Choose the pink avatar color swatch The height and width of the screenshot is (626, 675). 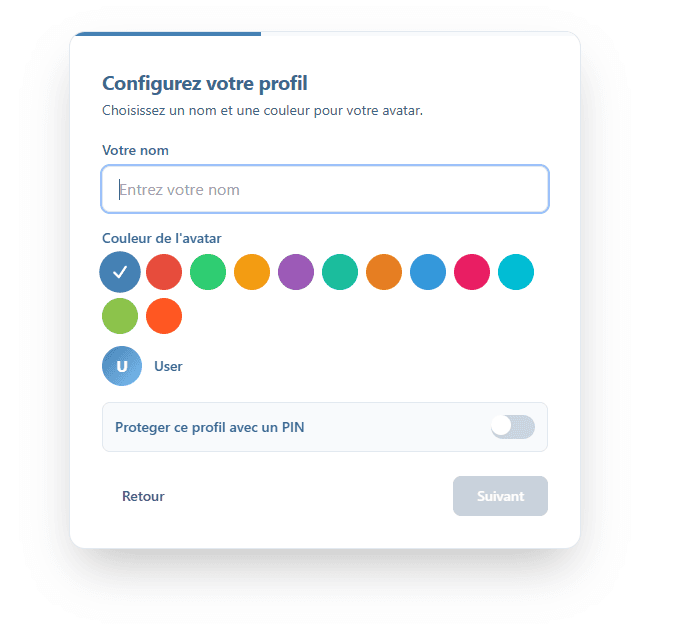pyautogui.click(x=472, y=272)
